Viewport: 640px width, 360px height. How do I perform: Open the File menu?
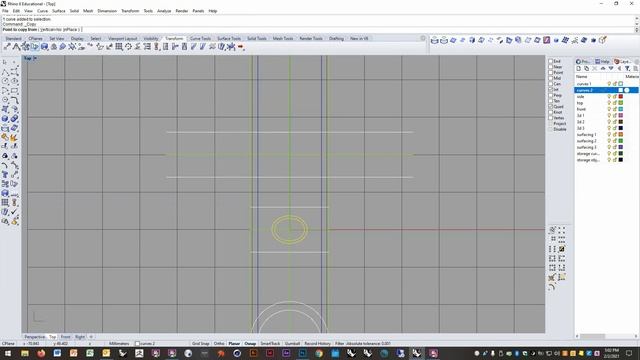click(5, 11)
